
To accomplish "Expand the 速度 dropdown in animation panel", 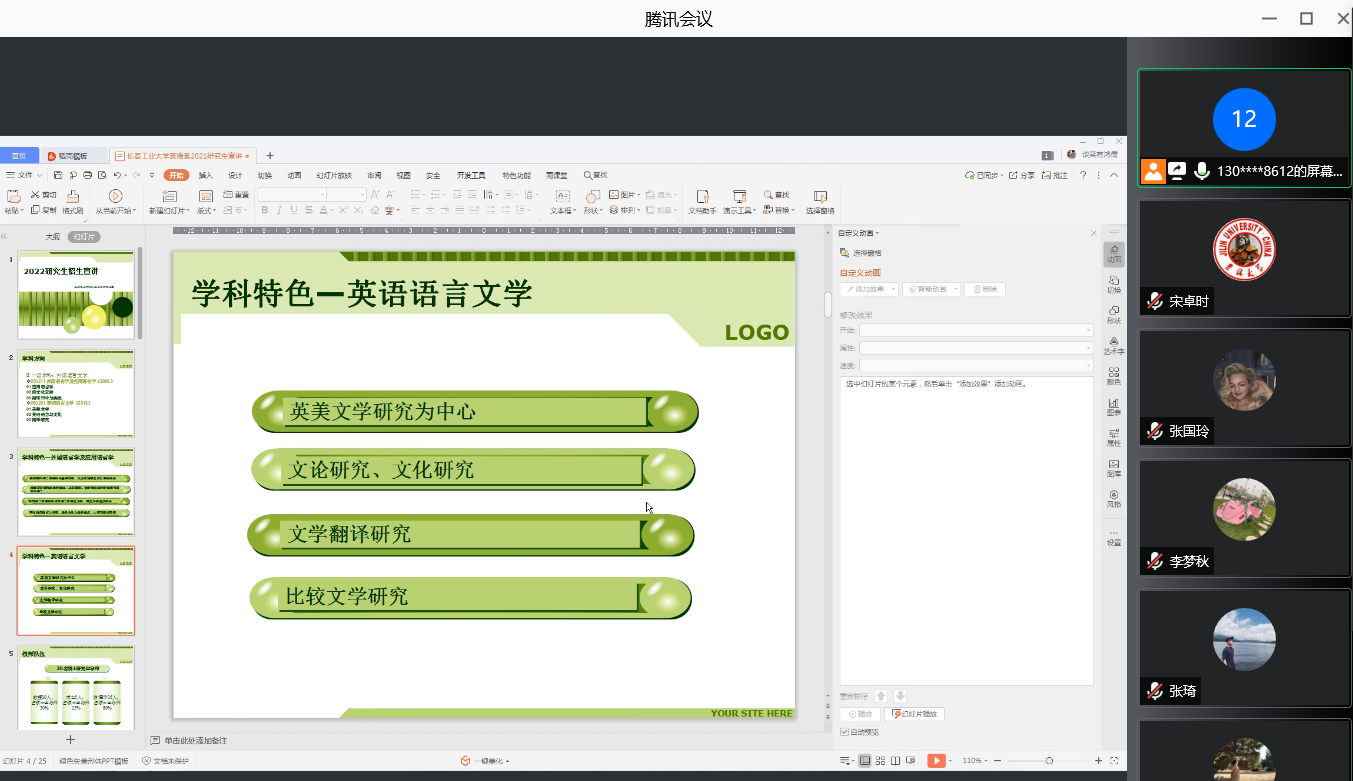I will click(x=976, y=366).
